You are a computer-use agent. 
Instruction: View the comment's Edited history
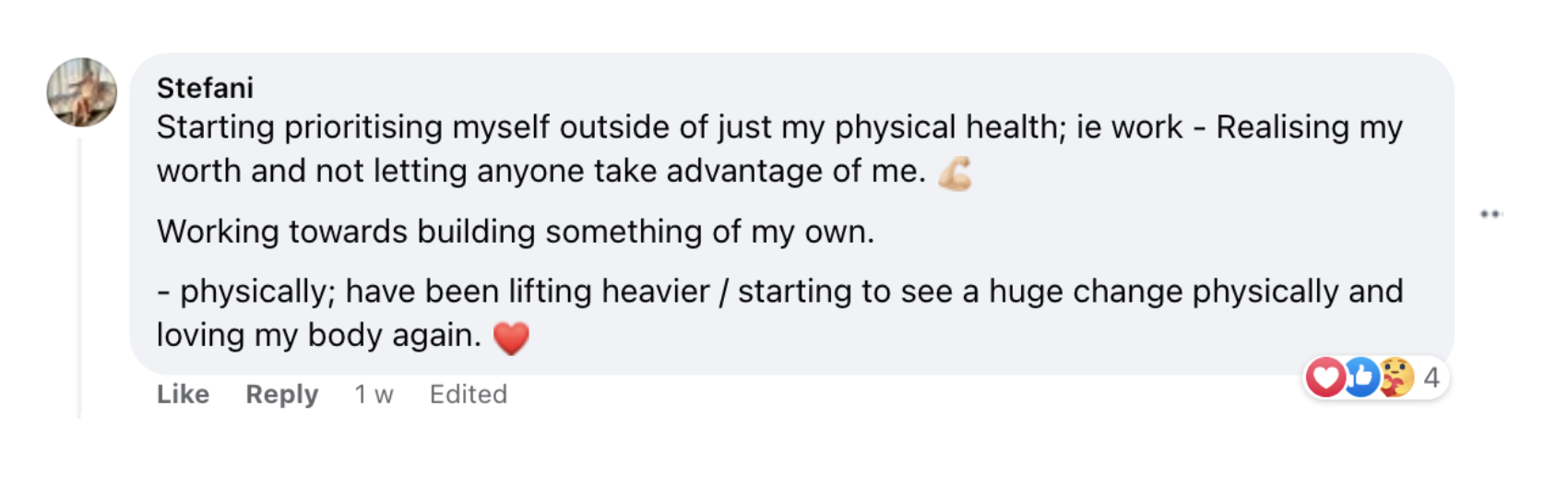(468, 394)
